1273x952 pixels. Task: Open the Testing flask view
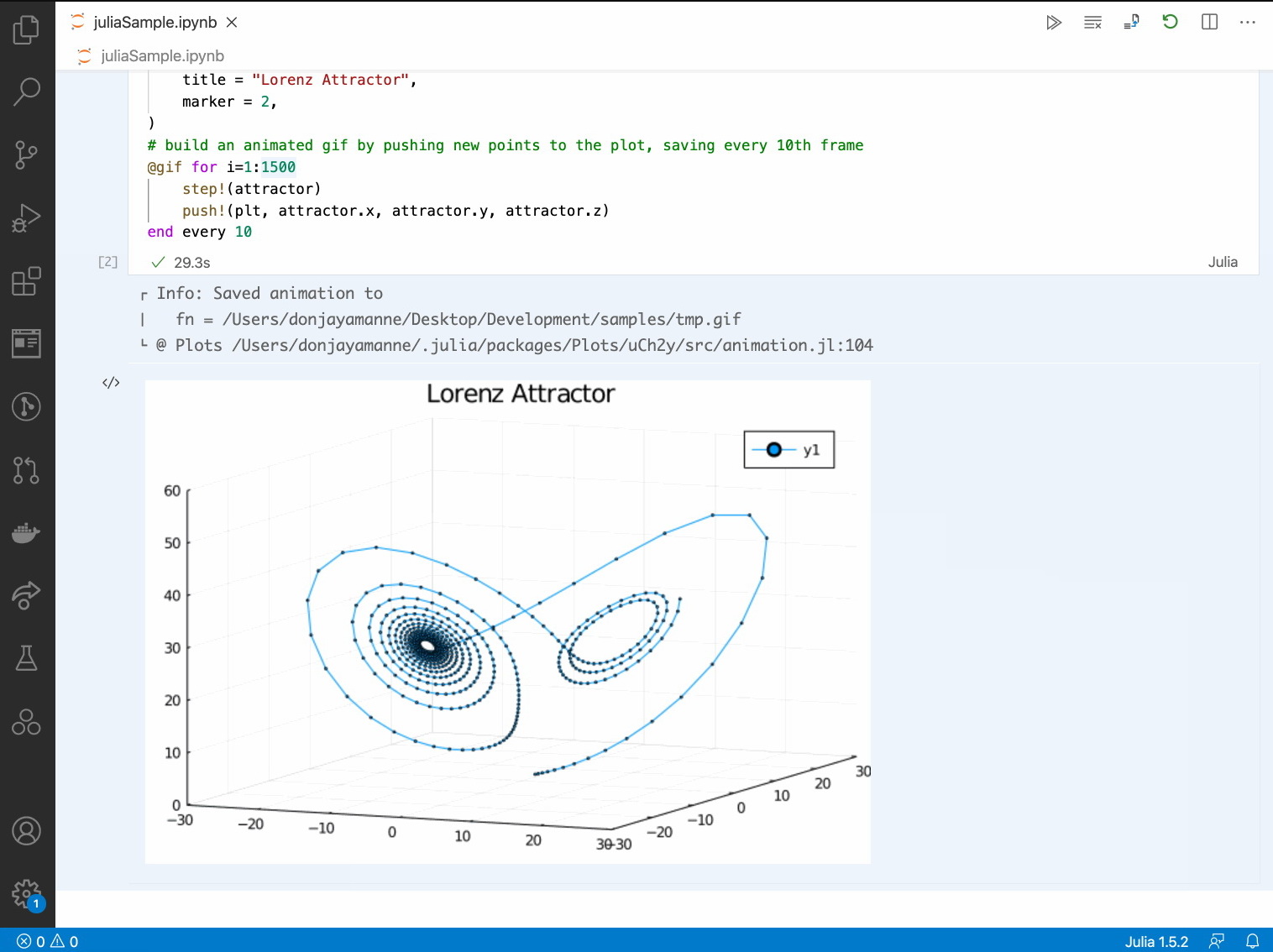tap(27, 659)
